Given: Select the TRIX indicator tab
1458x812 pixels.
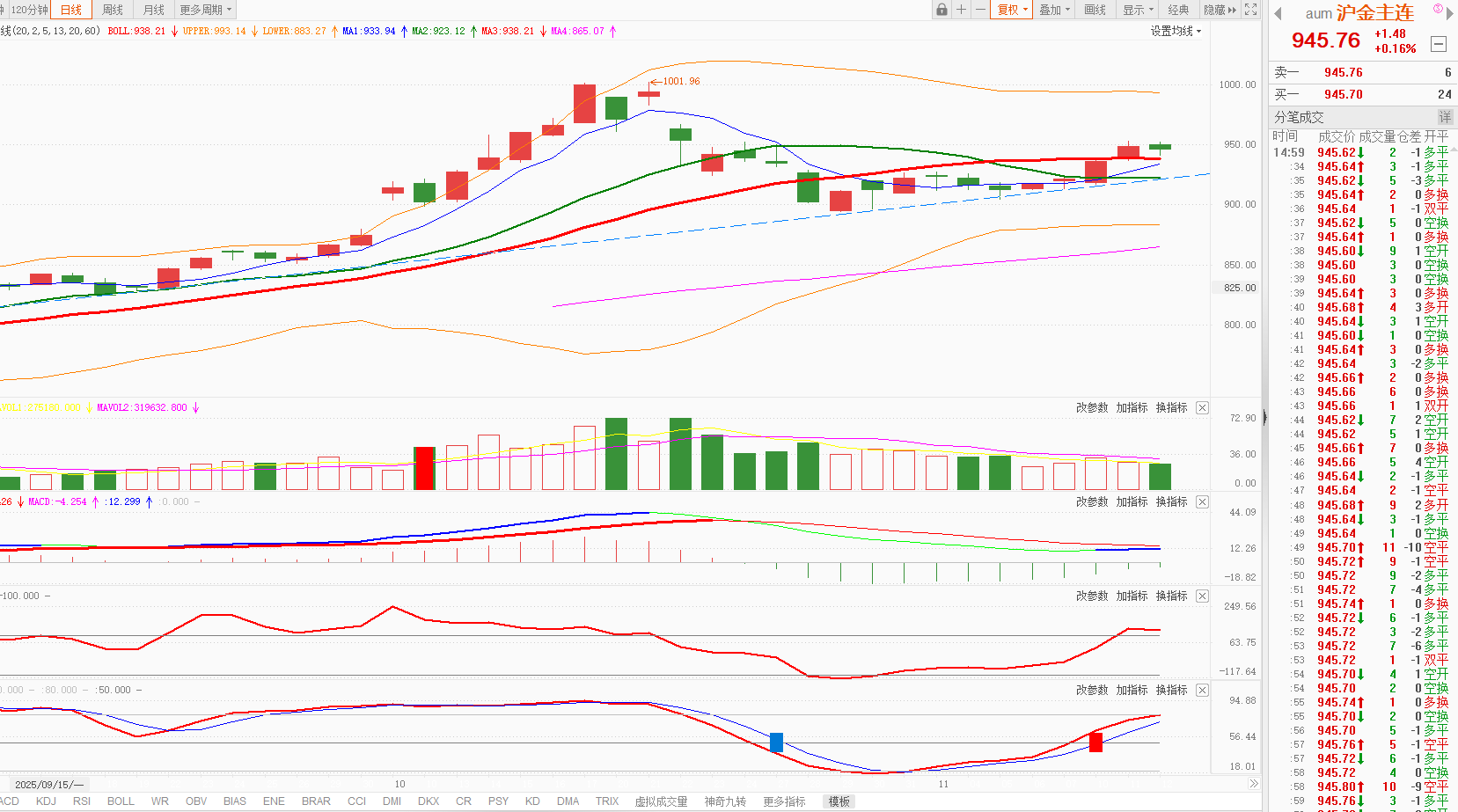Looking at the screenshot, I should tap(607, 801).
